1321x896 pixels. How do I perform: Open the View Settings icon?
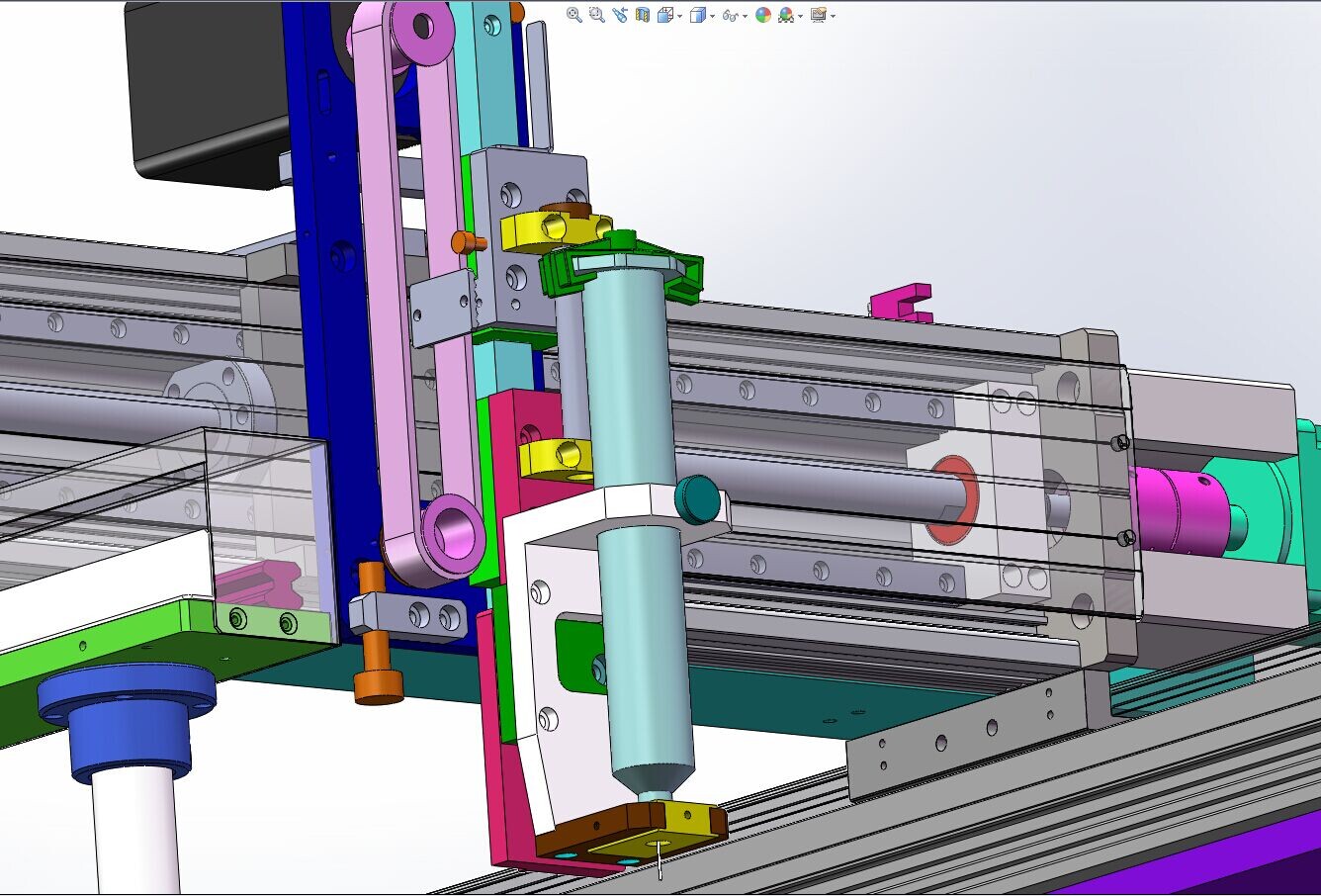click(819, 14)
